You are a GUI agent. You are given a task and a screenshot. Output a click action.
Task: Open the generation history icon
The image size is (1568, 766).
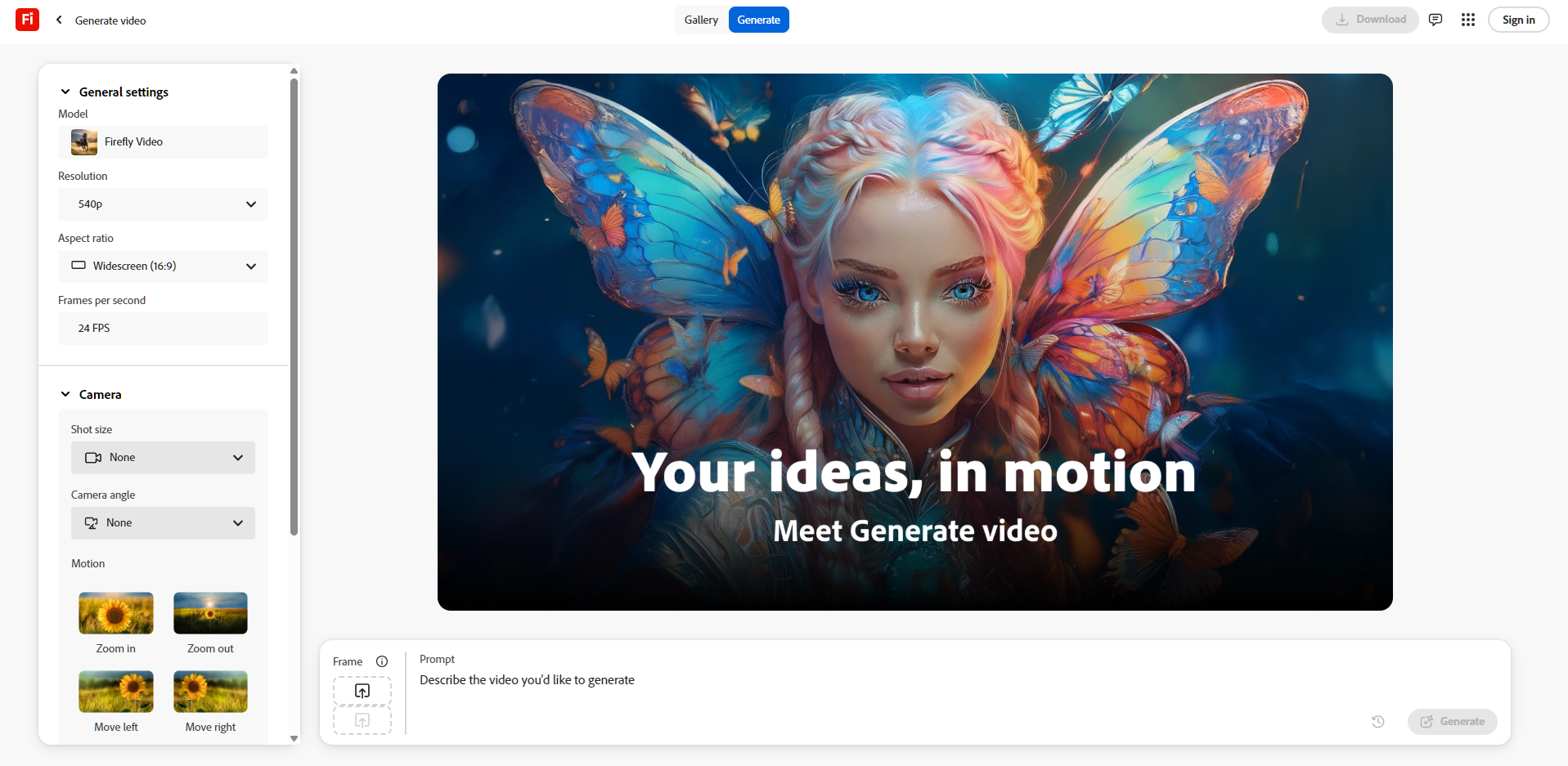[x=1378, y=722]
